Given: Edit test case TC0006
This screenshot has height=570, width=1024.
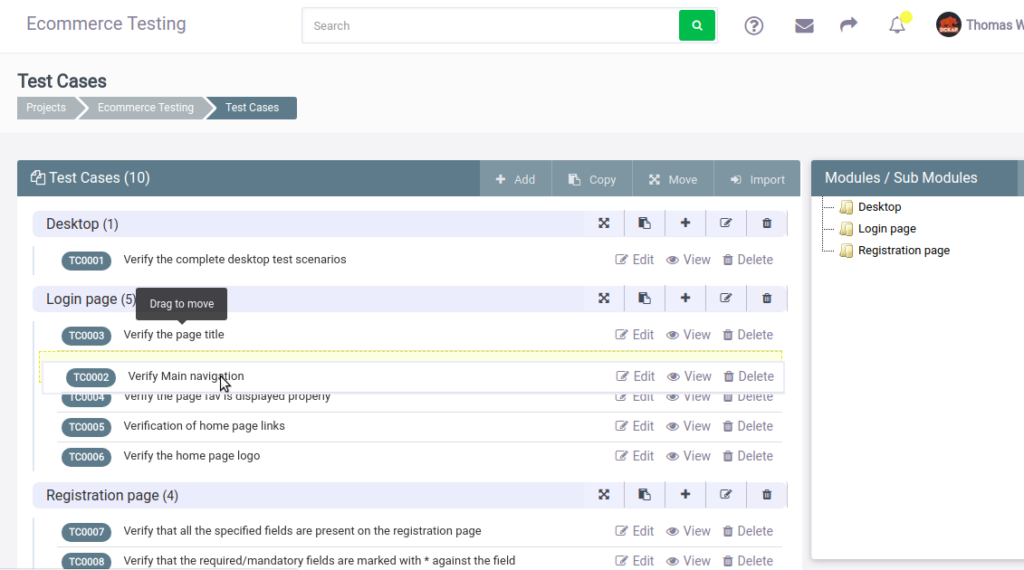Looking at the screenshot, I should [634, 456].
